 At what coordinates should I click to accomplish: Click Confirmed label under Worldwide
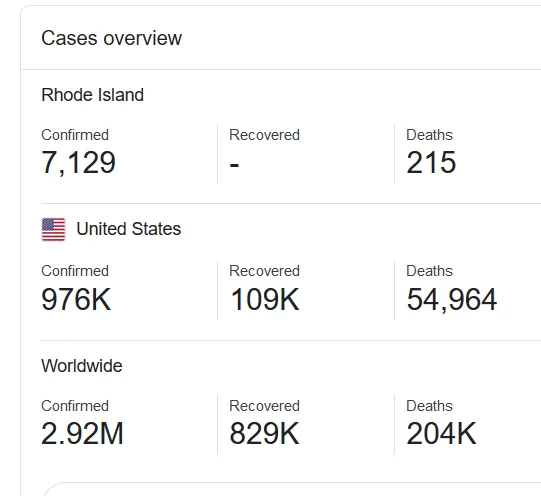(x=75, y=406)
